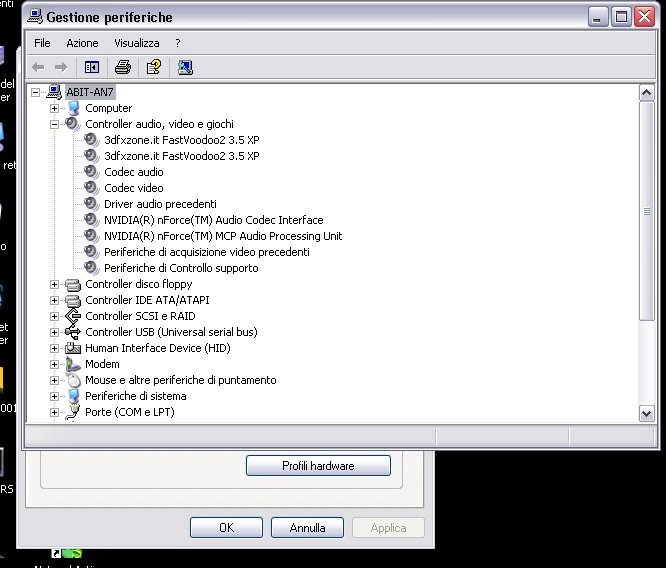Screen dimensions: 666x568
Task: Click the Controller disco floppy icon
Action: [x=73, y=284]
